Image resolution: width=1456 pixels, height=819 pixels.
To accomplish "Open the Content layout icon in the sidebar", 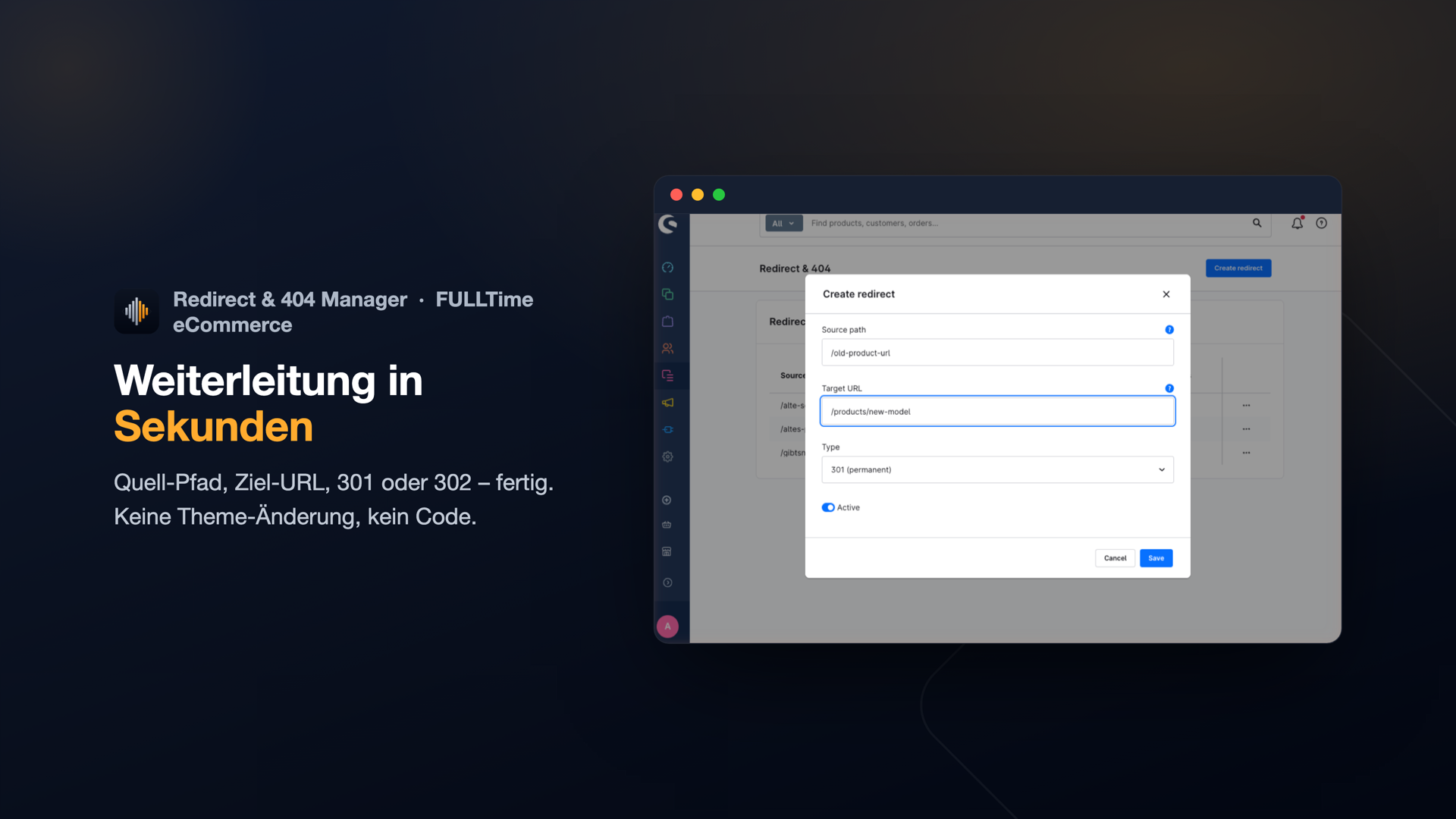I will coord(667,375).
